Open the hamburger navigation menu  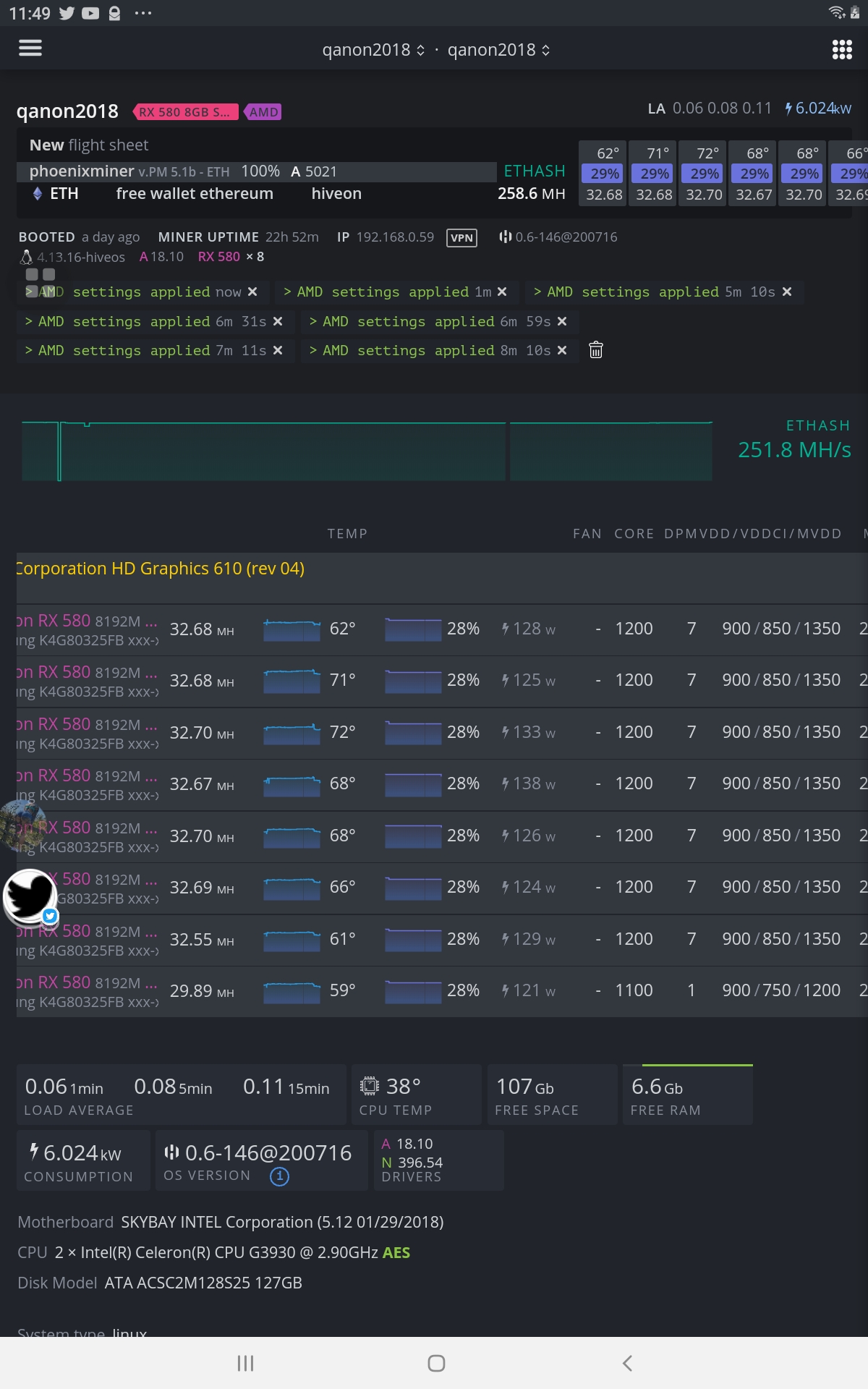coord(30,48)
